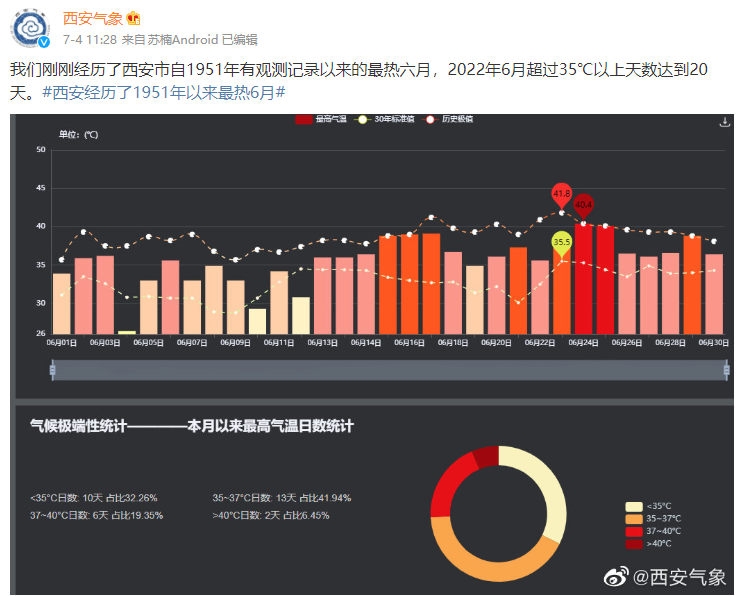Select the red 41.8 marker pin
The height and width of the screenshot is (596, 736).
tap(561, 196)
